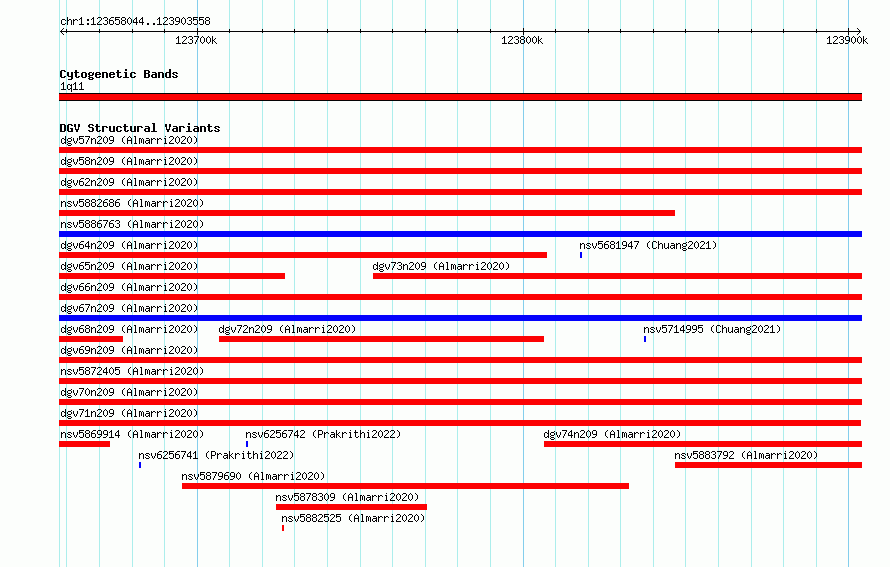
Task: Click the red bar under dgv74n209
Action: pyautogui.click(x=703, y=444)
